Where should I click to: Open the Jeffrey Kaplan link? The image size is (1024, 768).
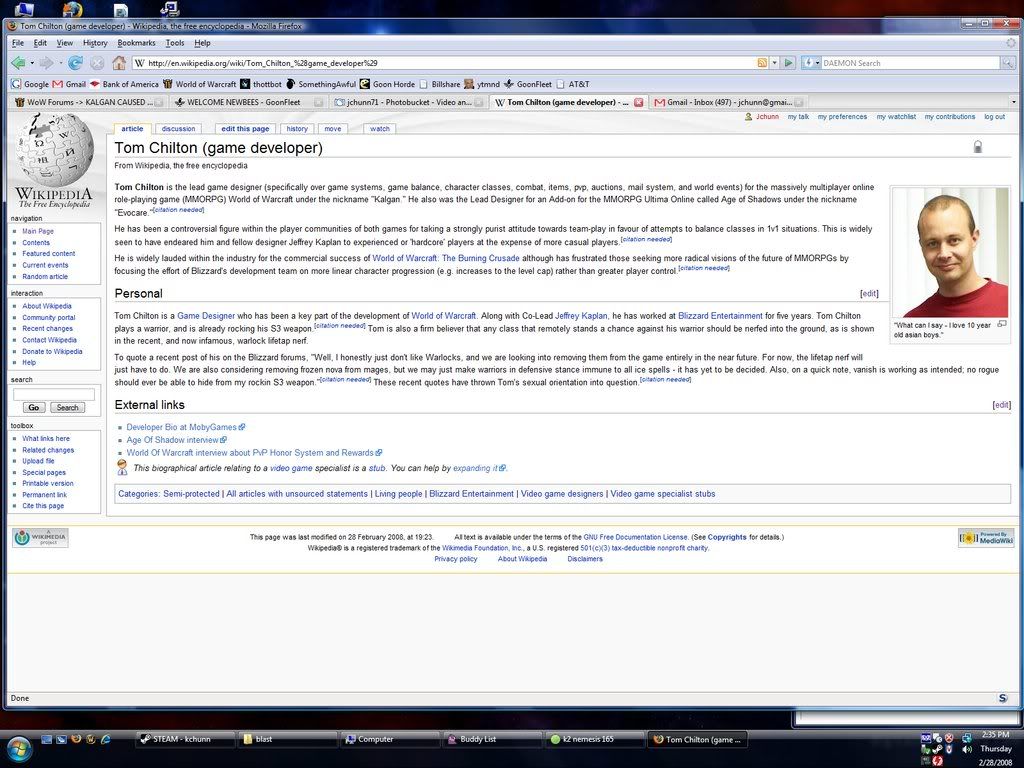pos(581,316)
